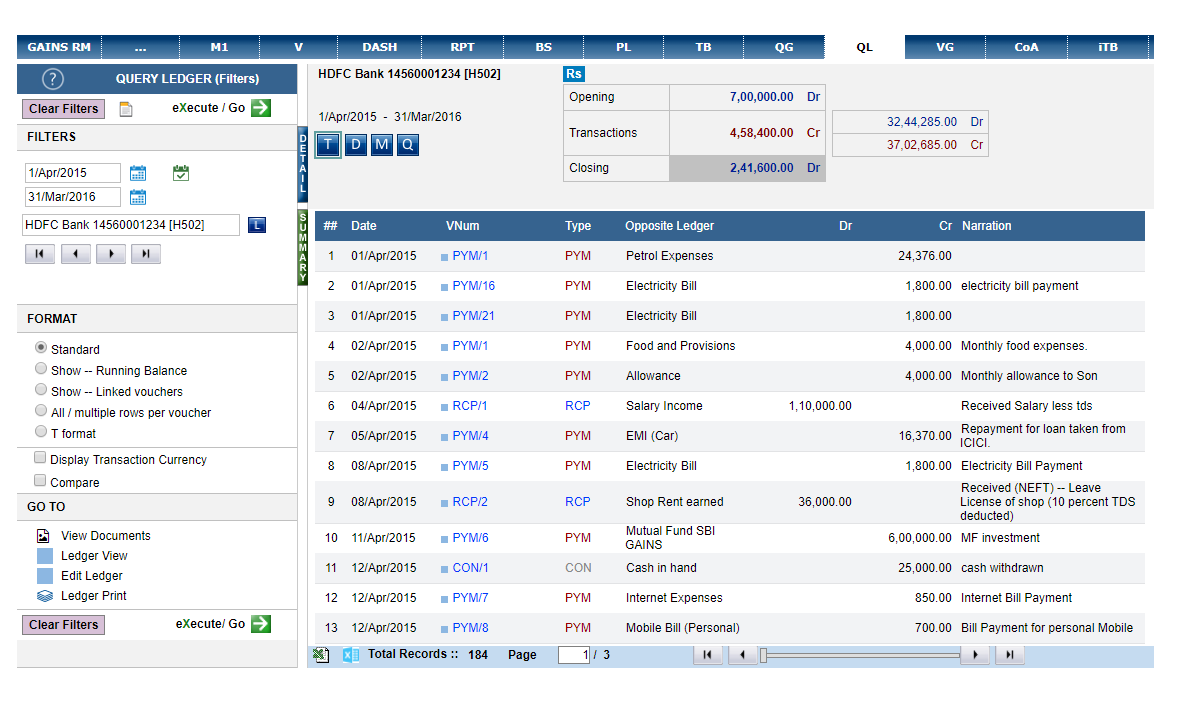This screenshot has height=705, width=1179.
Task: Switch to the DASH tab
Action: click(x=380, y=47)
